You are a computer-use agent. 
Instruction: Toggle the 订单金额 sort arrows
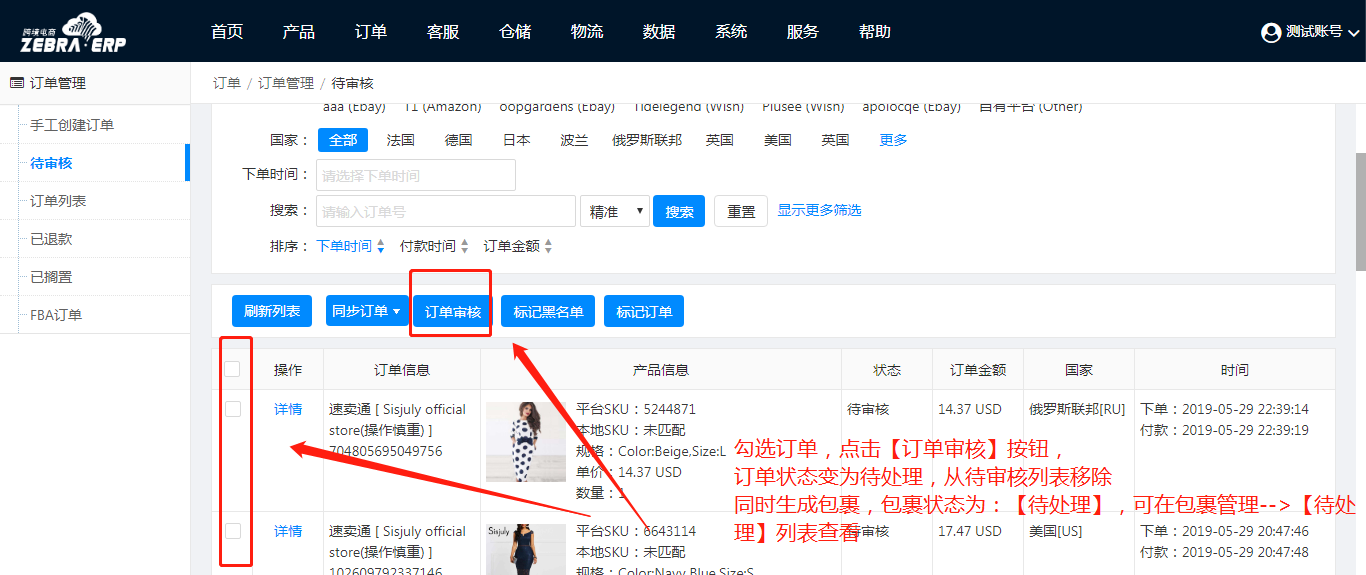pos(548,246)
